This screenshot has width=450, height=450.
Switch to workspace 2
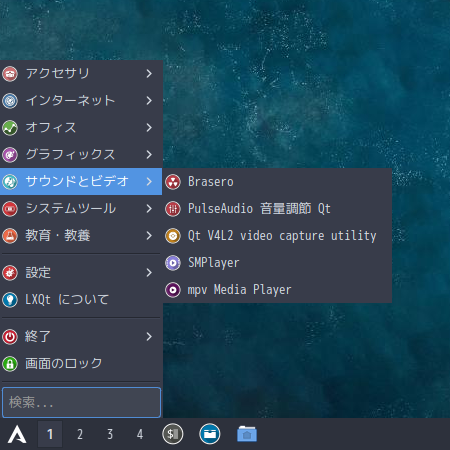click(80, 434)
